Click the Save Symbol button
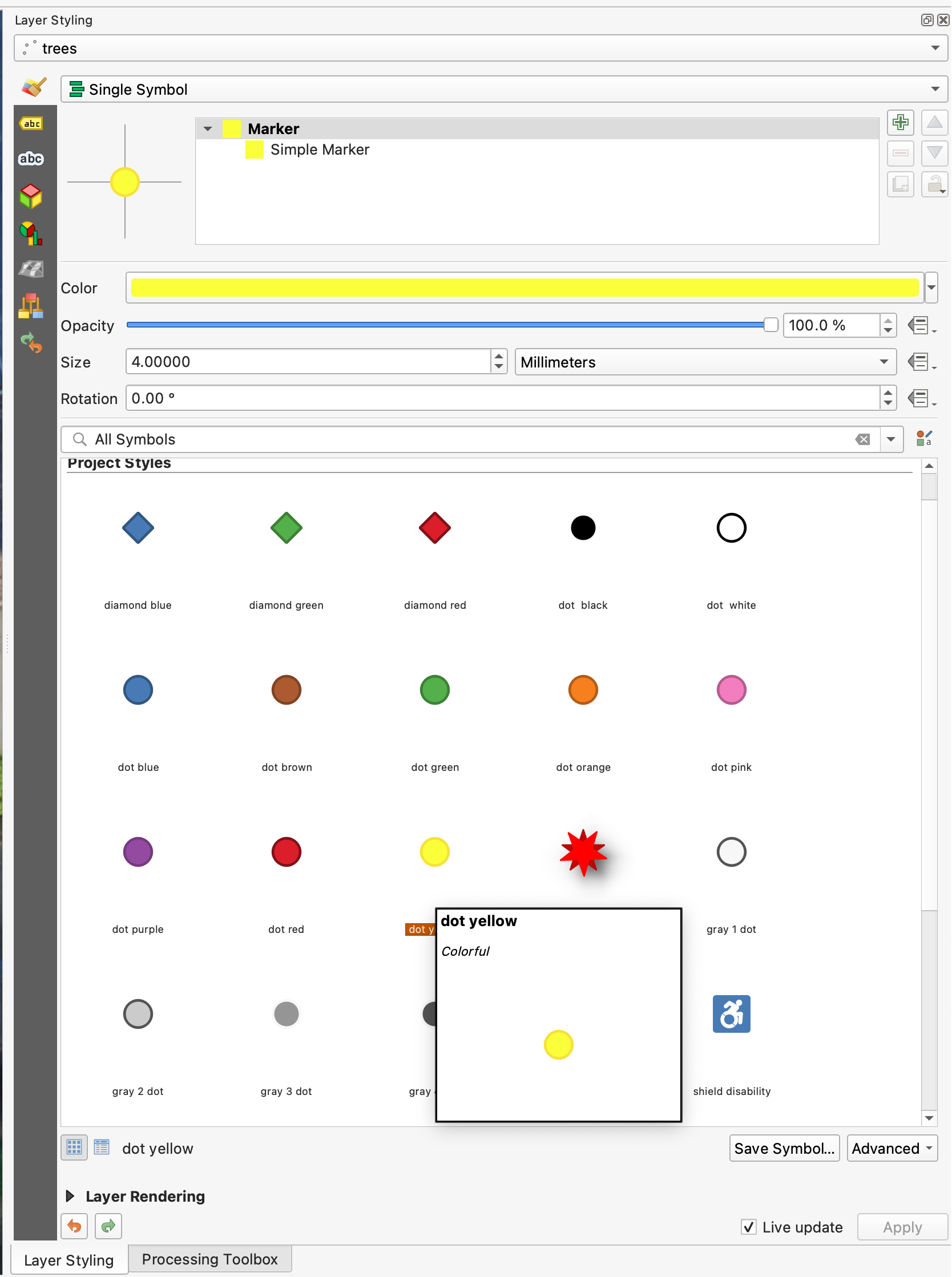Screen dimensions: 952x1277 coord(784,1149)
